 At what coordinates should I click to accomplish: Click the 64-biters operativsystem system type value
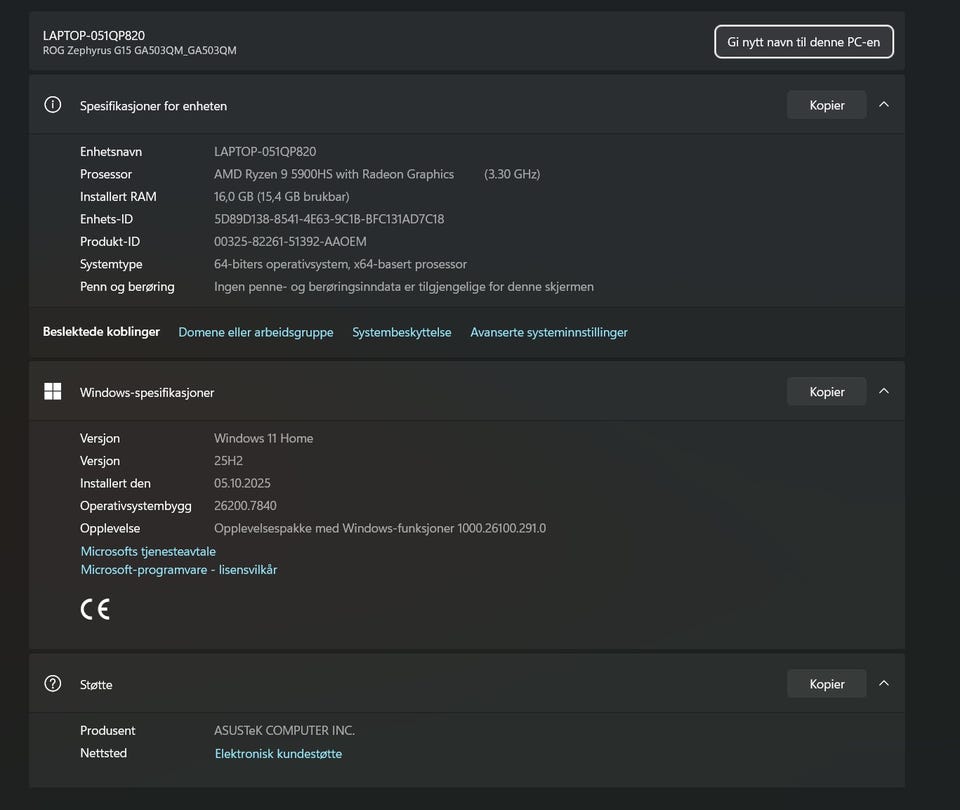coord(340,264)
